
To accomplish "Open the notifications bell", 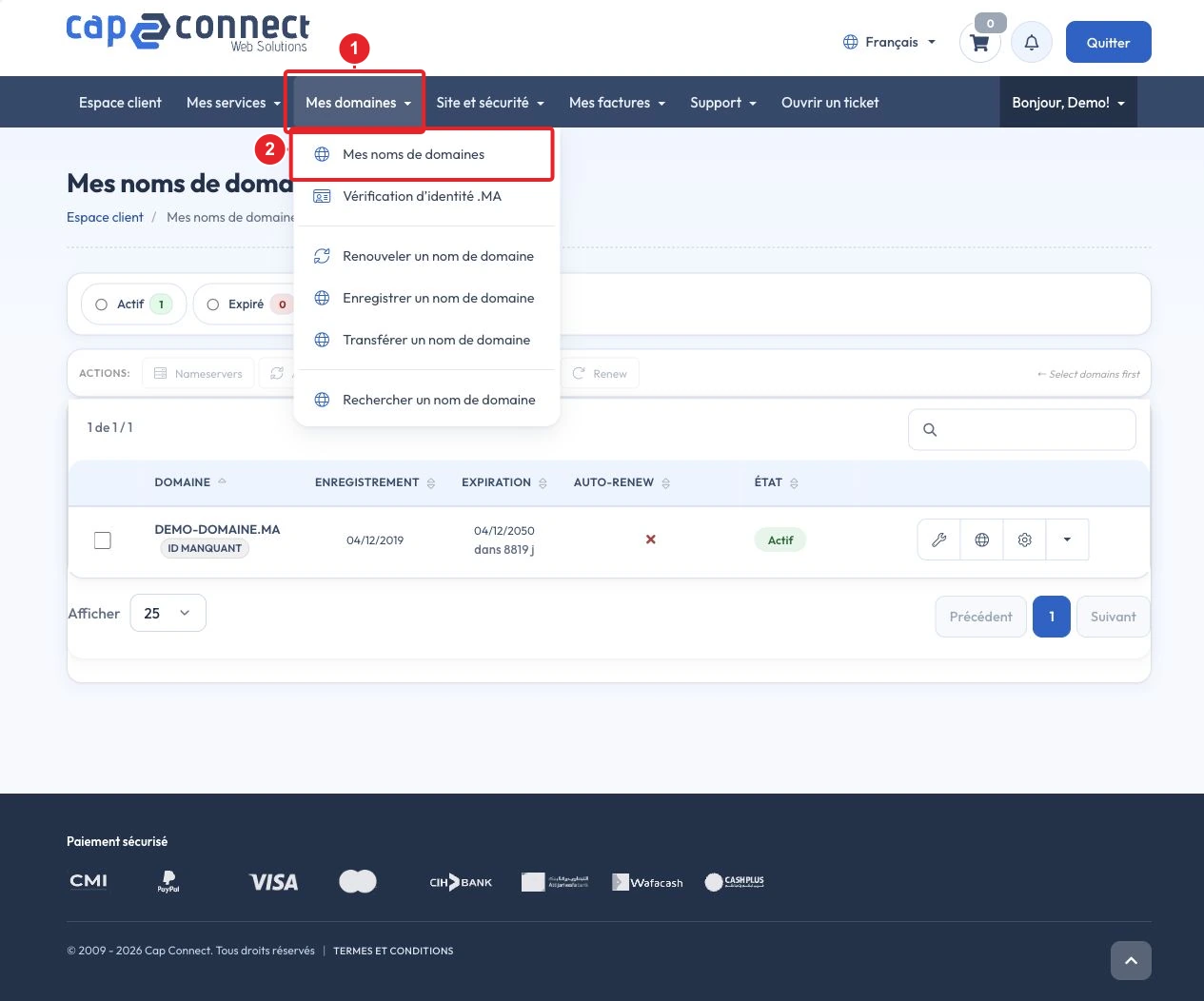I will (x=1031, y=43).
